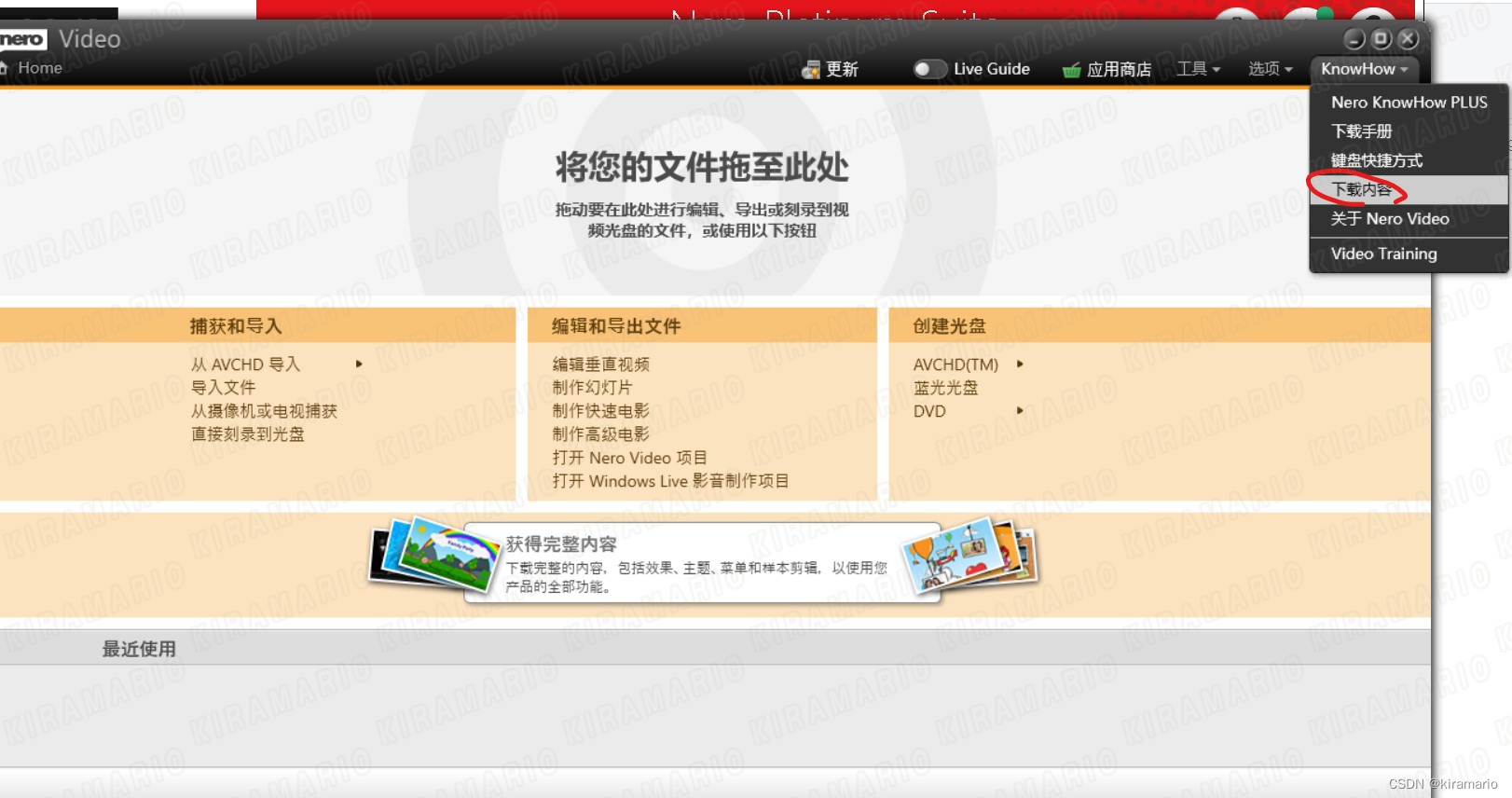Toggle the Live Guide switch
The height and width of the screenshot is (798, 1512).
pos(928,69)
